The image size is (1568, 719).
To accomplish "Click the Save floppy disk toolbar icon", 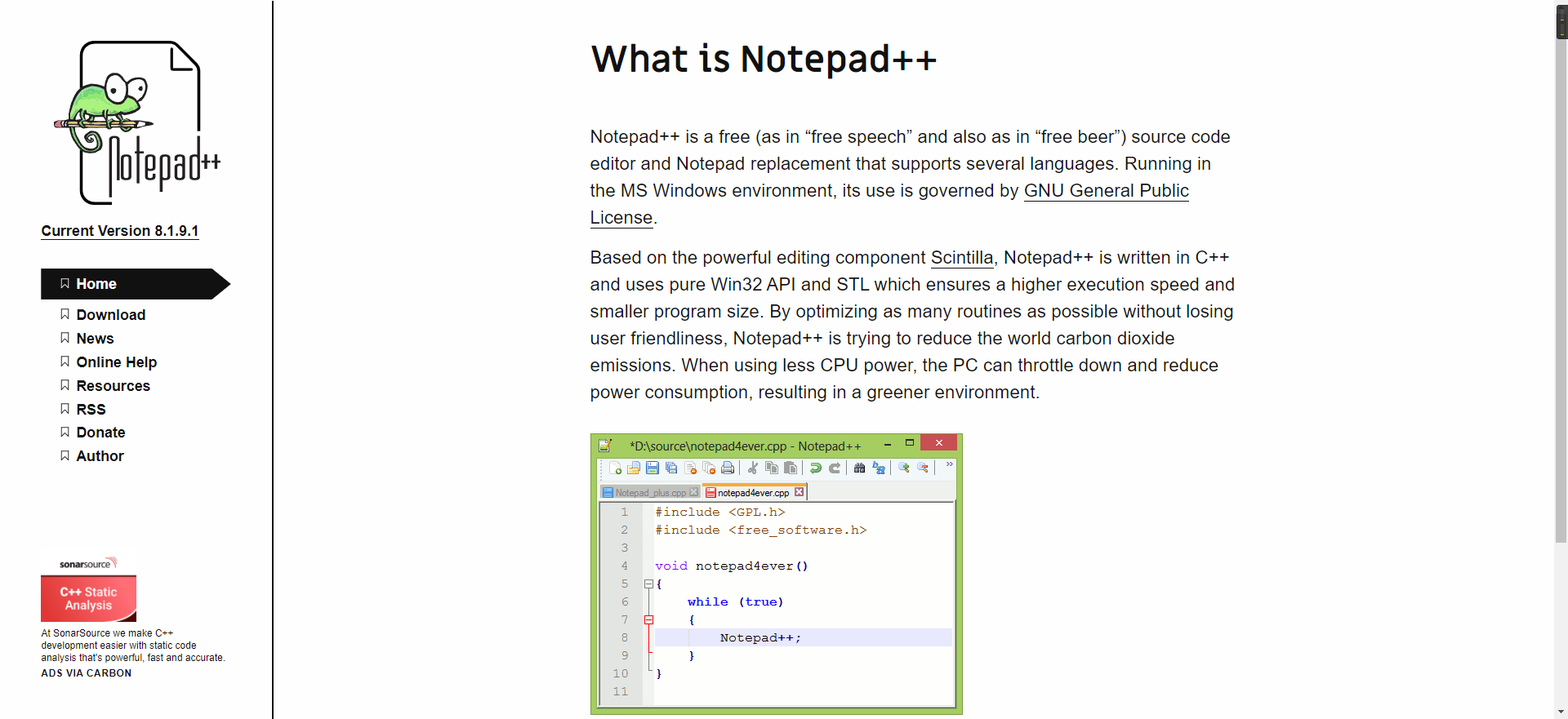I will (x=653, y=468).
